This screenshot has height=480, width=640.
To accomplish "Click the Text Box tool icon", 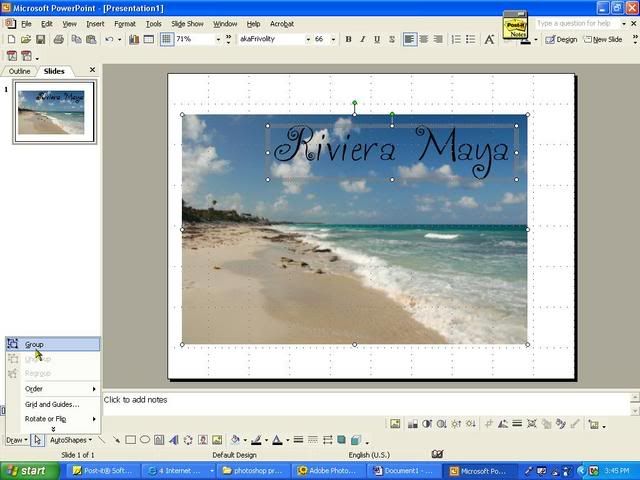I will [x=159, y=440].
